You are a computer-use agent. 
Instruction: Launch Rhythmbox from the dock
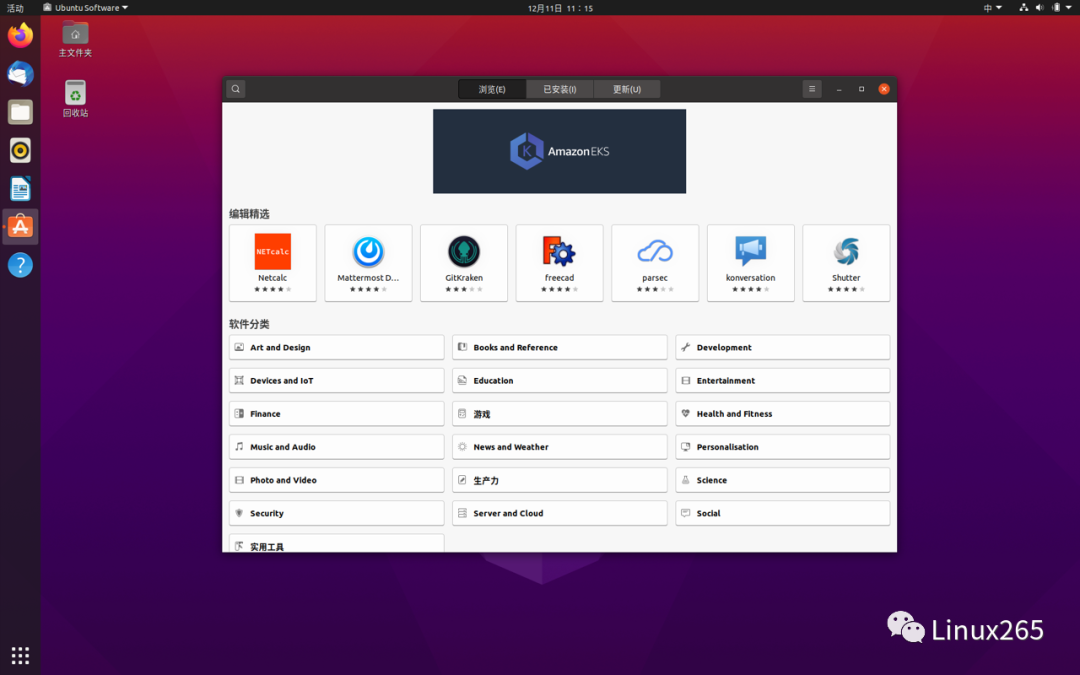[x=20, y=150]
